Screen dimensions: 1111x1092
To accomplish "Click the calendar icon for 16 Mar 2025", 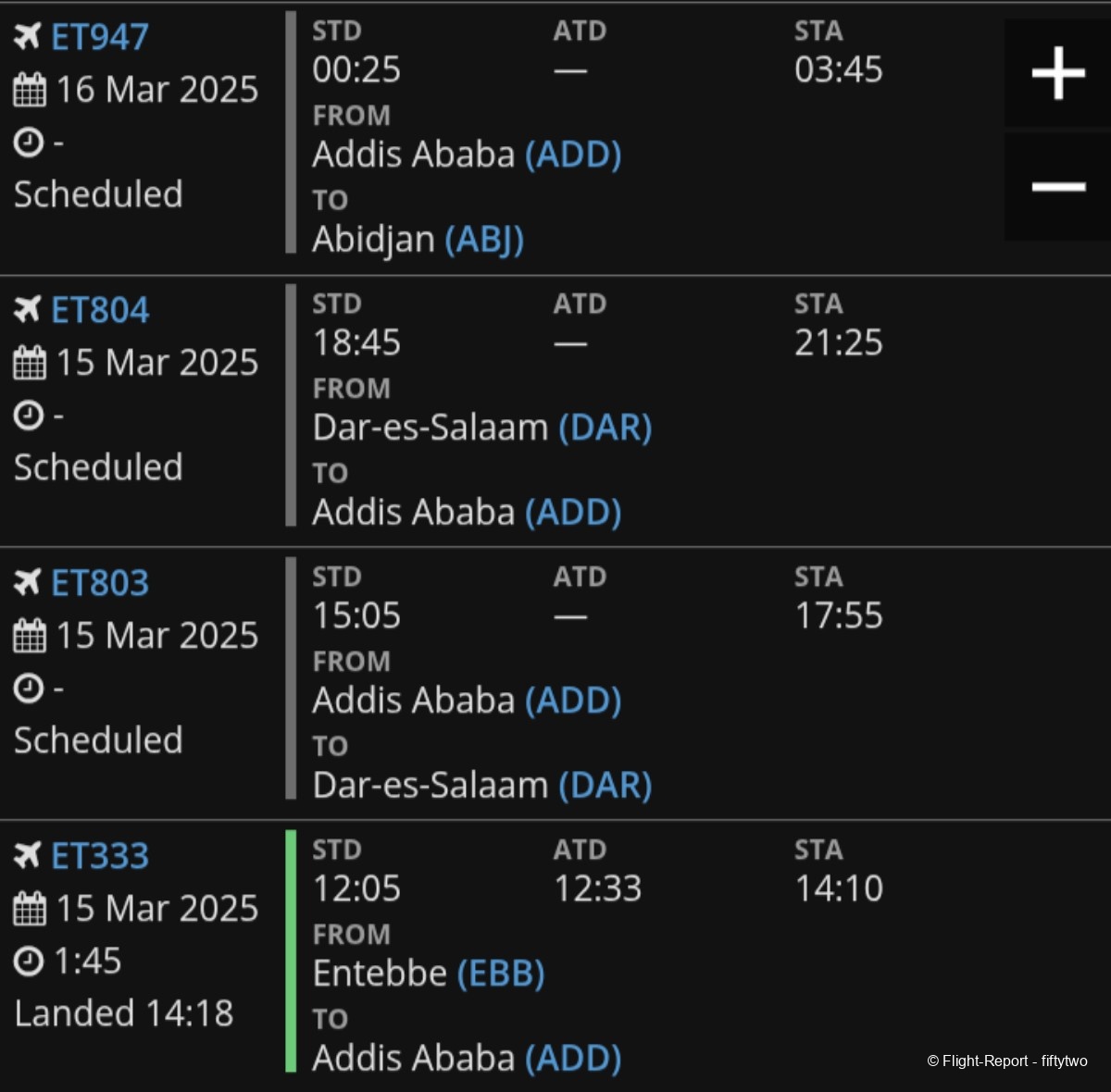I will click(30, 90).
